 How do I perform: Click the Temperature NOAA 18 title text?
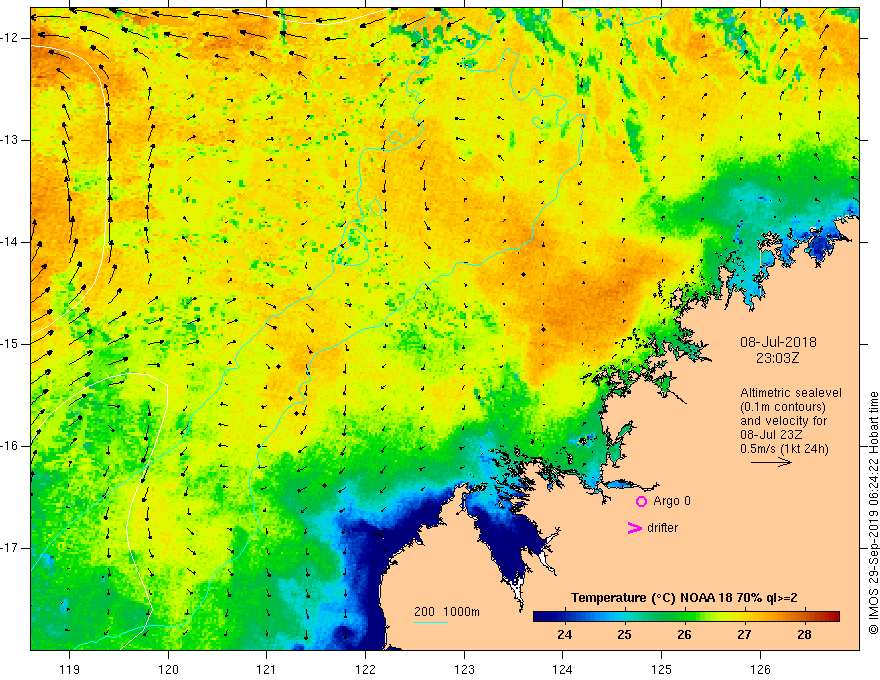tap(684, 598)
